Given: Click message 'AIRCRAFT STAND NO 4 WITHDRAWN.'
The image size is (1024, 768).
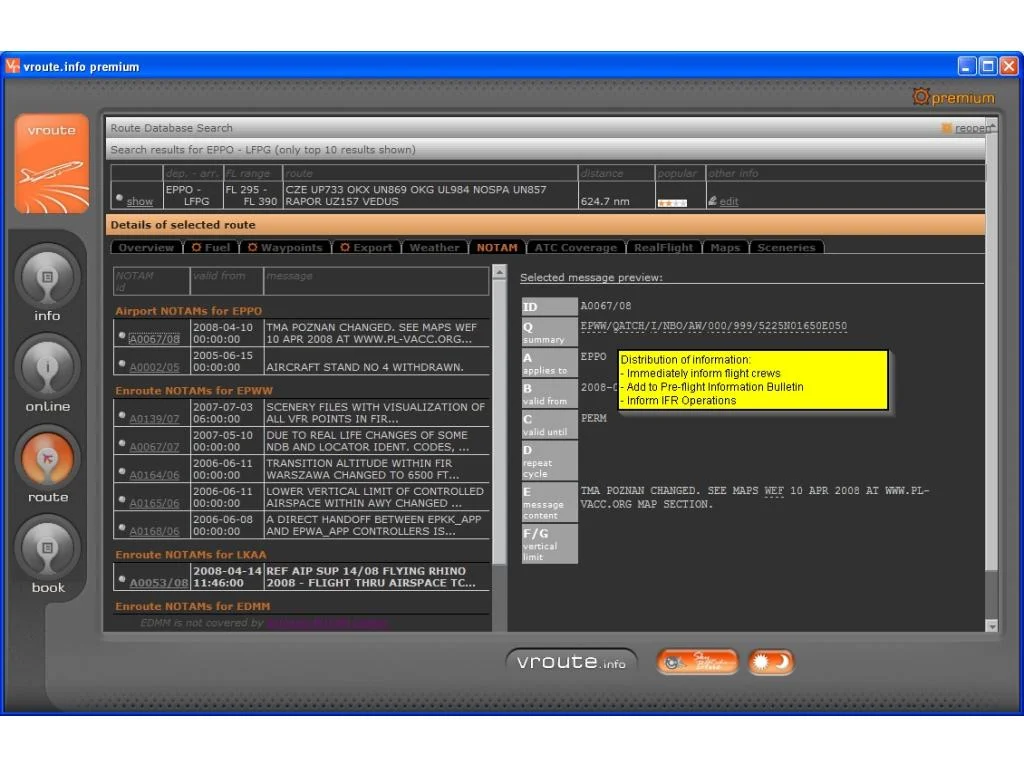Looking at the screenshot, I should 365,367.
